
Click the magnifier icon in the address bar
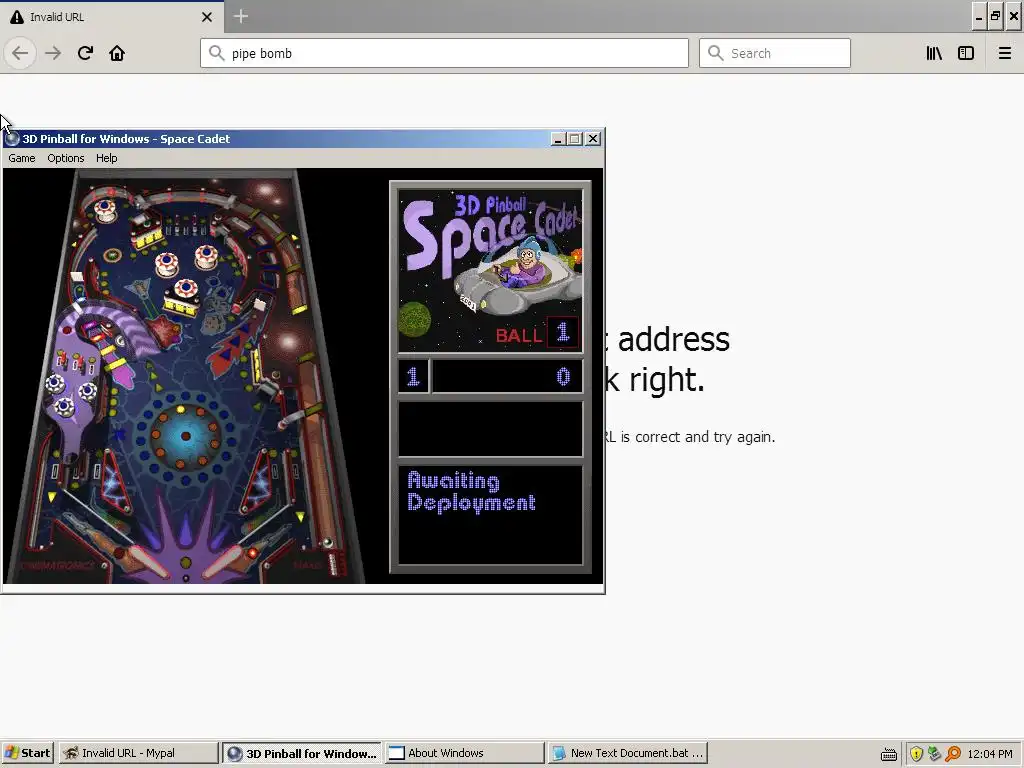pyautogui.click(x=216, y=53)
